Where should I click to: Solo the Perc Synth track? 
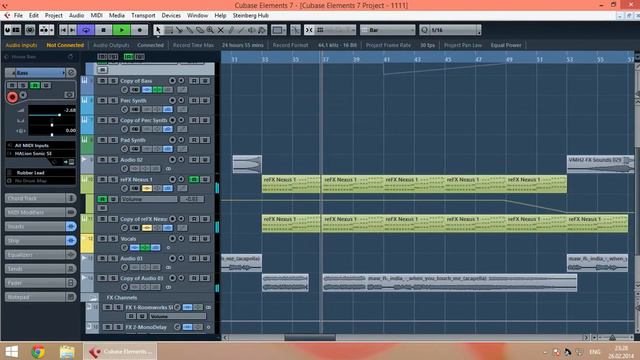pos(113,100)
